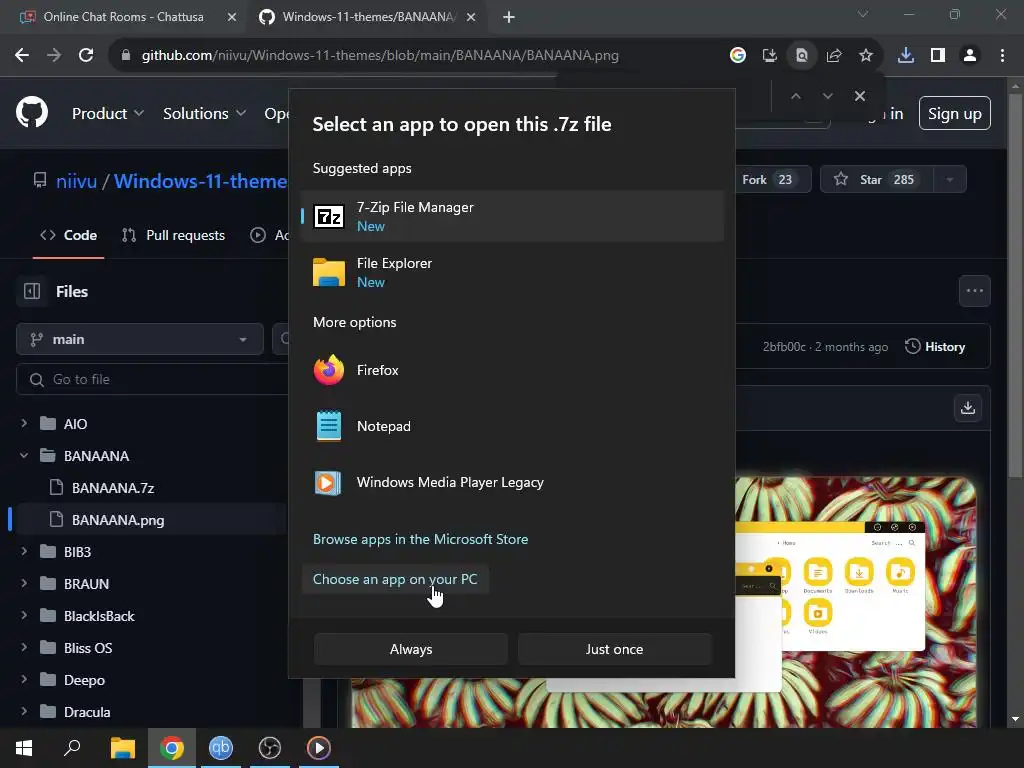1024x768 pixels.
Task: Open the Windows-11-themes repository link
Action: click(x=200, y=181)
